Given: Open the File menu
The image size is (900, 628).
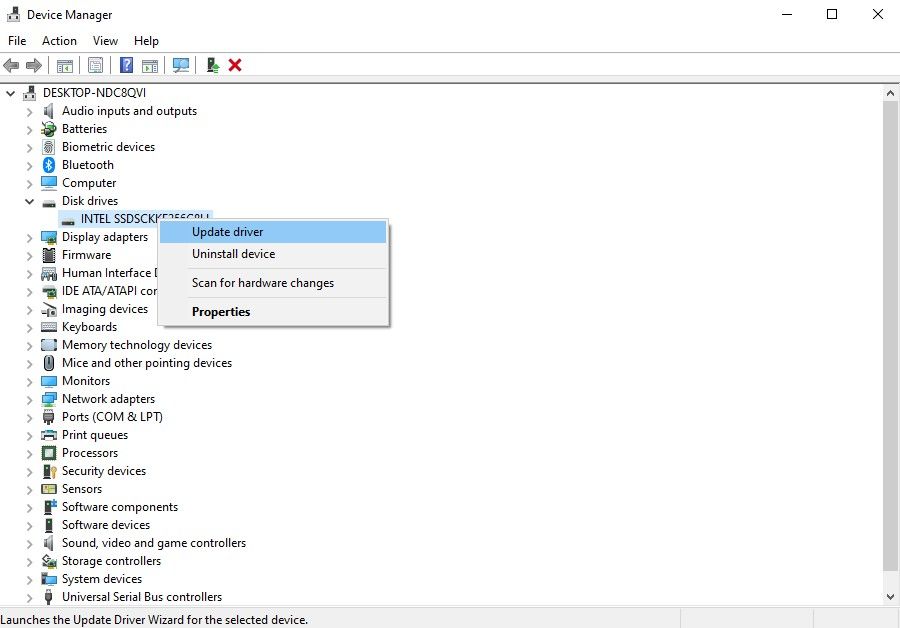Looking at the screenshot, I should (17, 41).
